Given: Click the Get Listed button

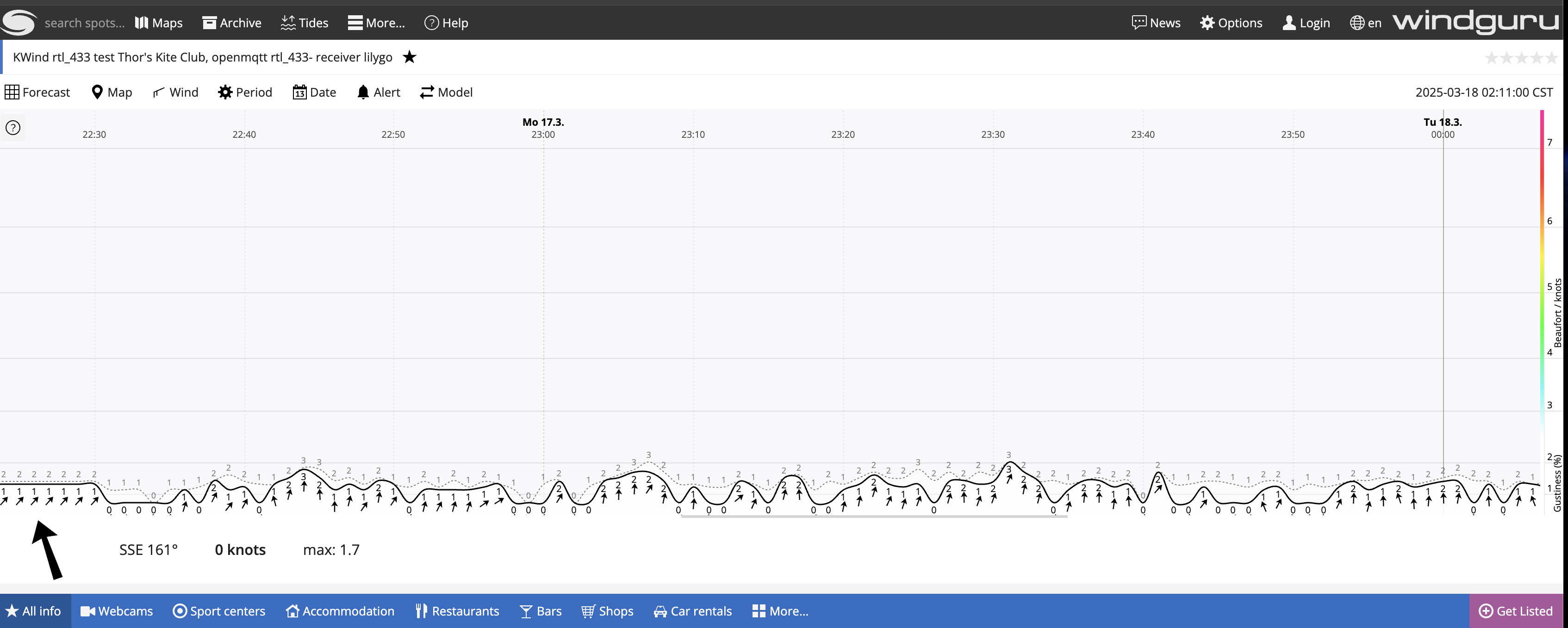Looking at the screenshot, I should click(1516, 611).
